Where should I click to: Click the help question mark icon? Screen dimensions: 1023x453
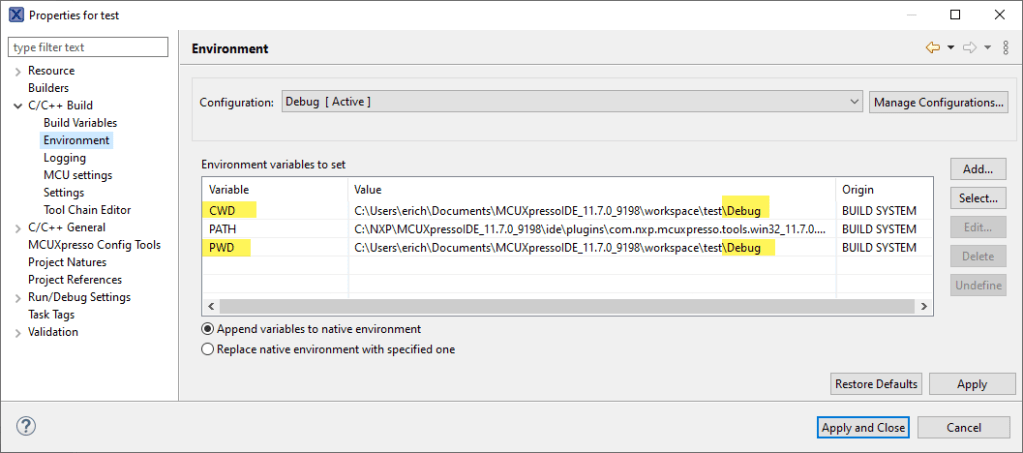pyautogui.click(x=27, y=427)
